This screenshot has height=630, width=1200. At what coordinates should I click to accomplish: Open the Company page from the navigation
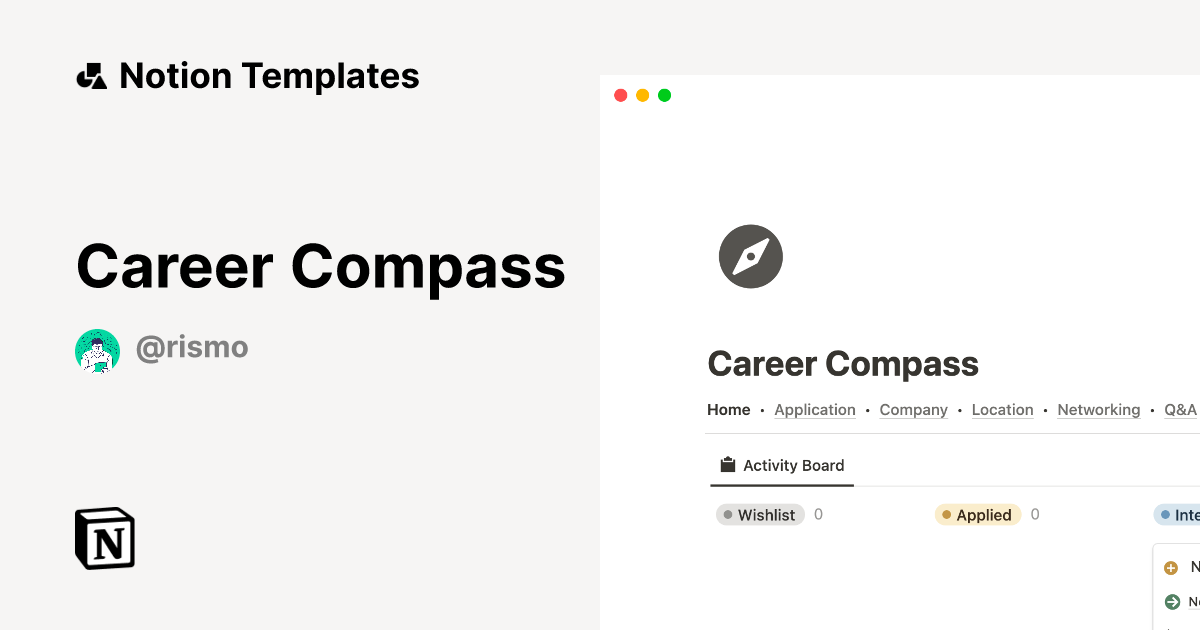click(913, 409)
